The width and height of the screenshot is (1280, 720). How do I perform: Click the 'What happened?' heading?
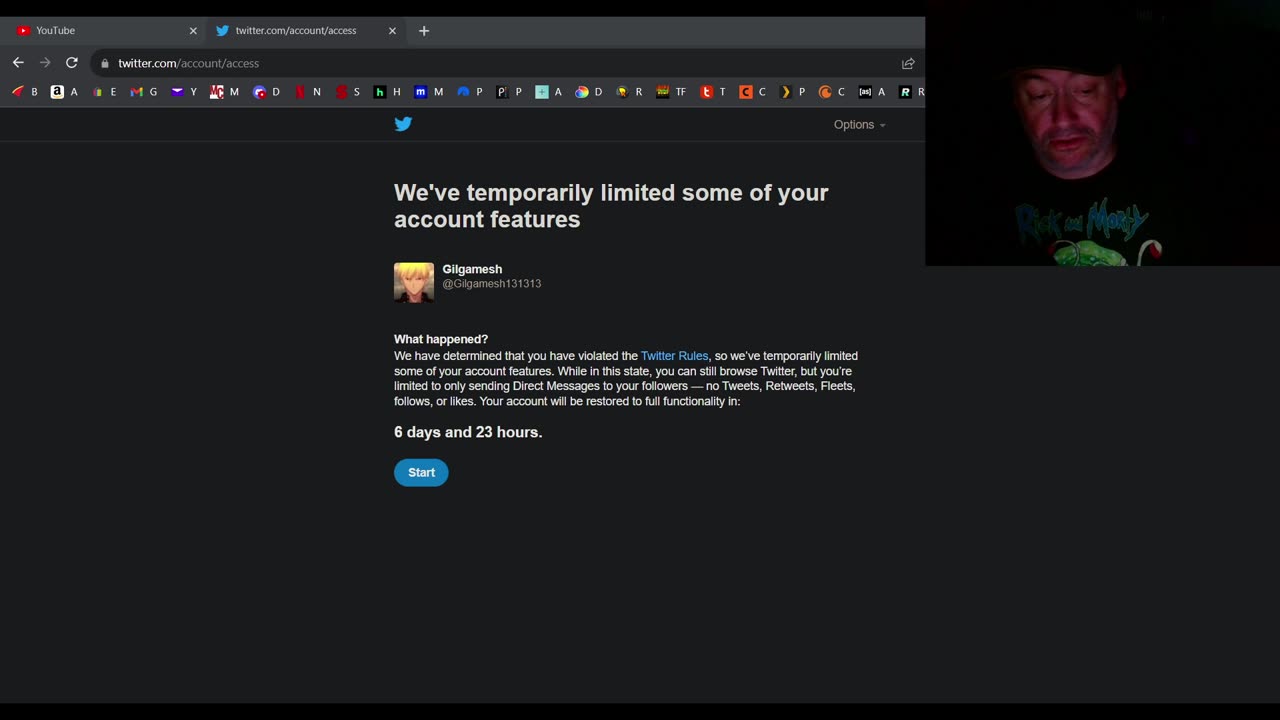(441, 339)
